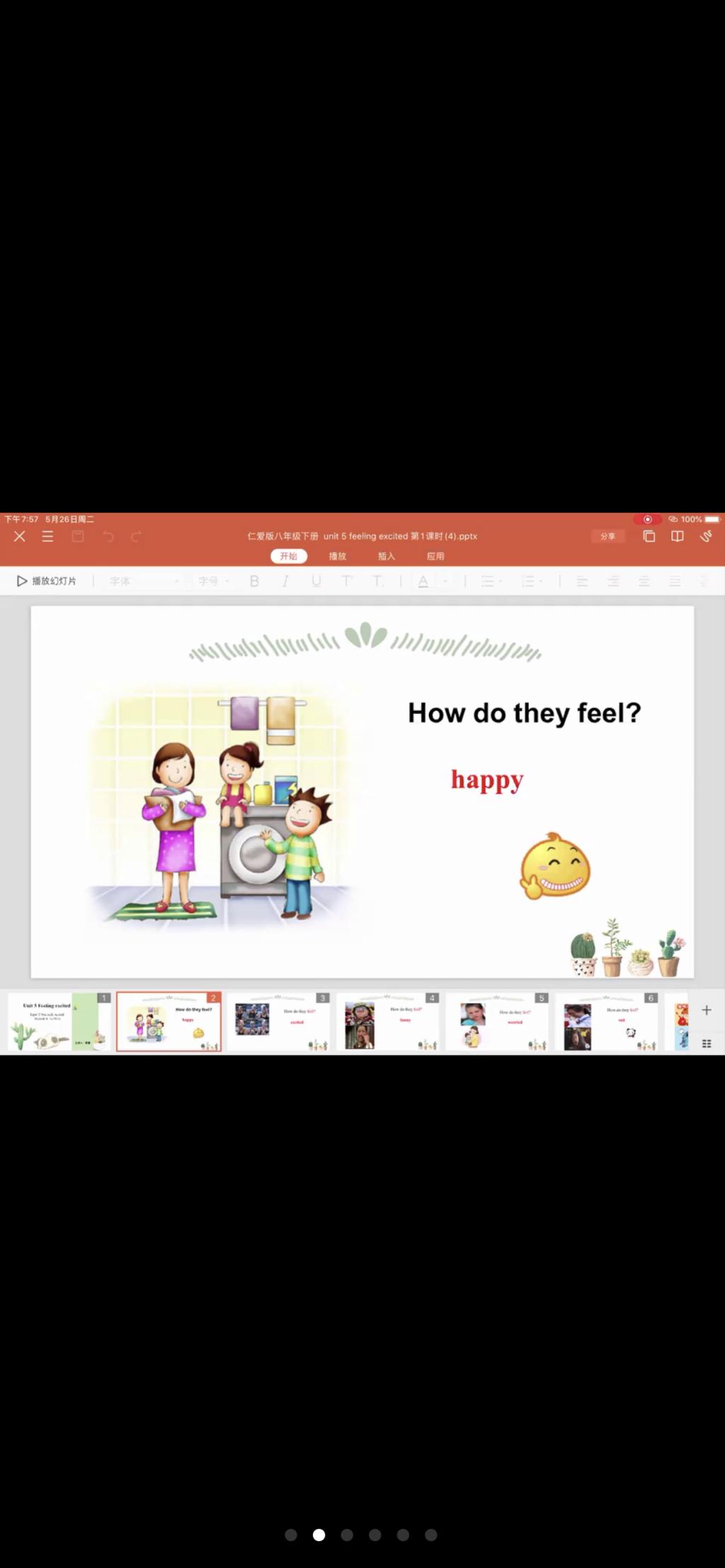The image size is (725, 1568).
Task: Click the undo arrow icon
Action: click(108, 536)
